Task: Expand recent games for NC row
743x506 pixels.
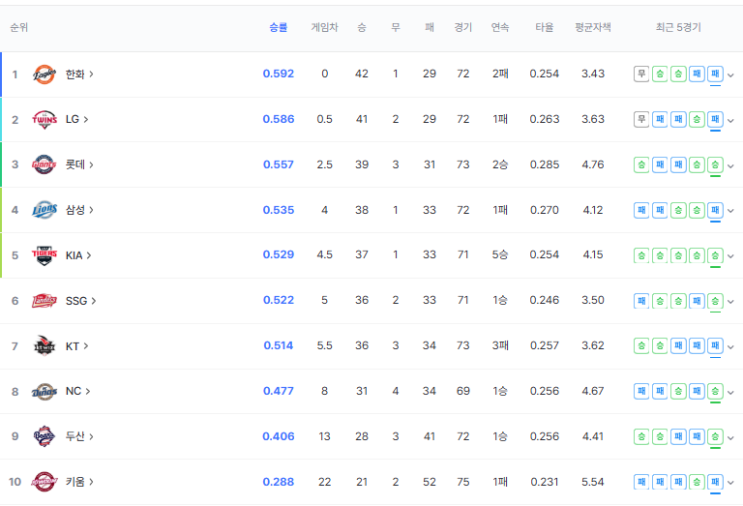Action: point(731,392)
